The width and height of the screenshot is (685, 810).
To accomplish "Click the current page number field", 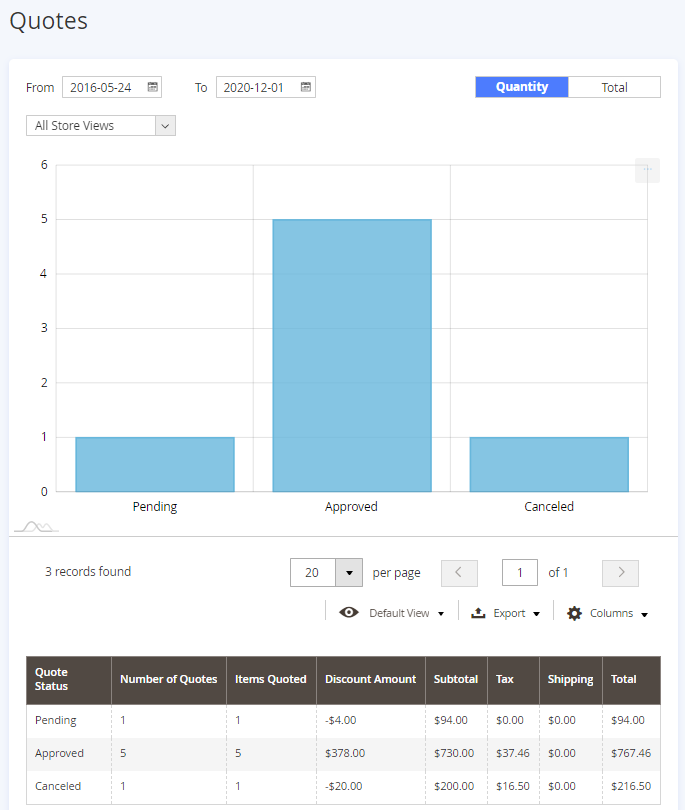I will click(x=520, y=573).
